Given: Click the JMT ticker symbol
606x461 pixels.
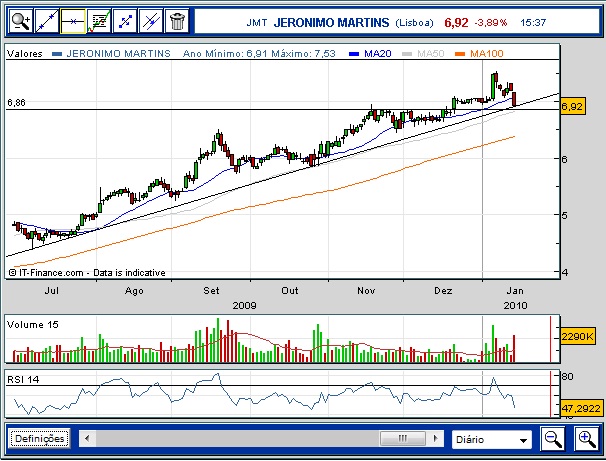Looking at the screenshot, I should tap(257, 22).
